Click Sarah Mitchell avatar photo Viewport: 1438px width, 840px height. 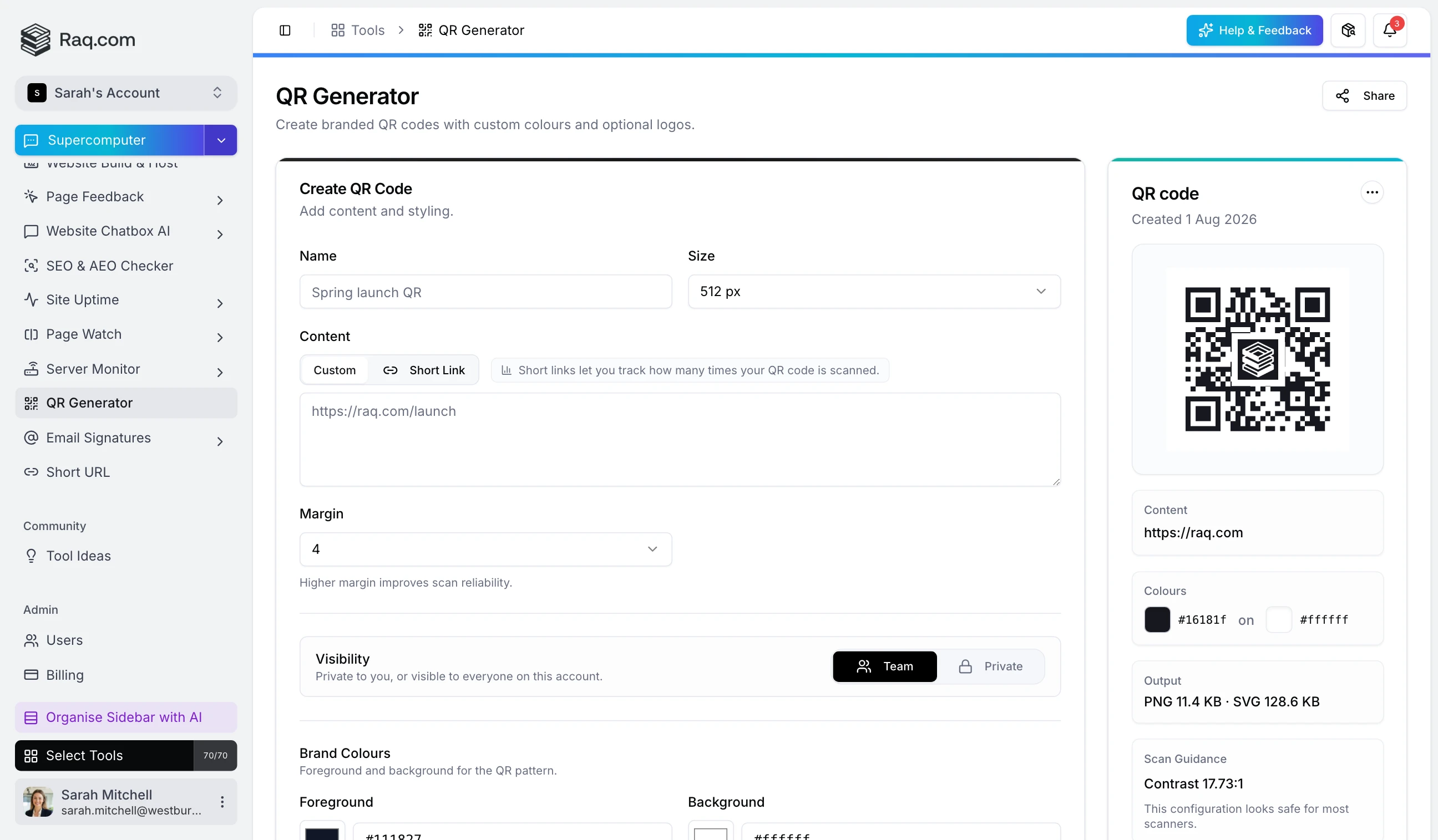tap(38, 802)
